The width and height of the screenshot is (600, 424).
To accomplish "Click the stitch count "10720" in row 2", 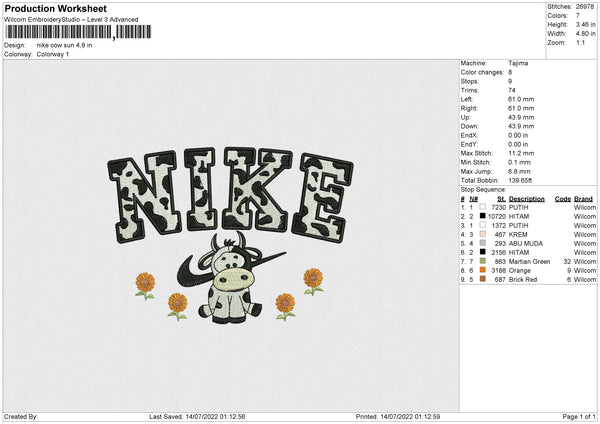I will tap(497, 216).
